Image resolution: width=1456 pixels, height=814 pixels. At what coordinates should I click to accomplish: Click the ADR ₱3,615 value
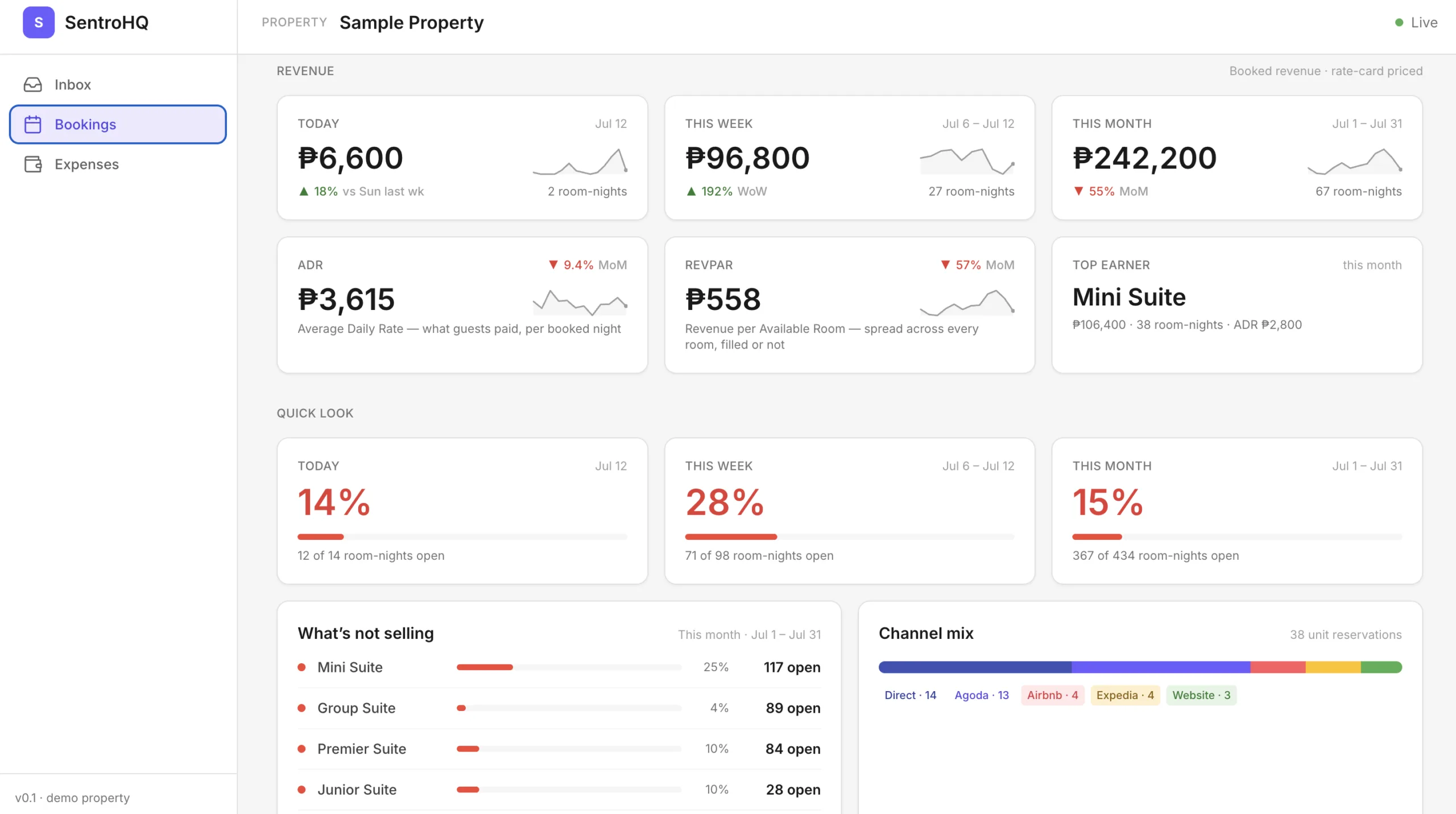coord(346,299)
